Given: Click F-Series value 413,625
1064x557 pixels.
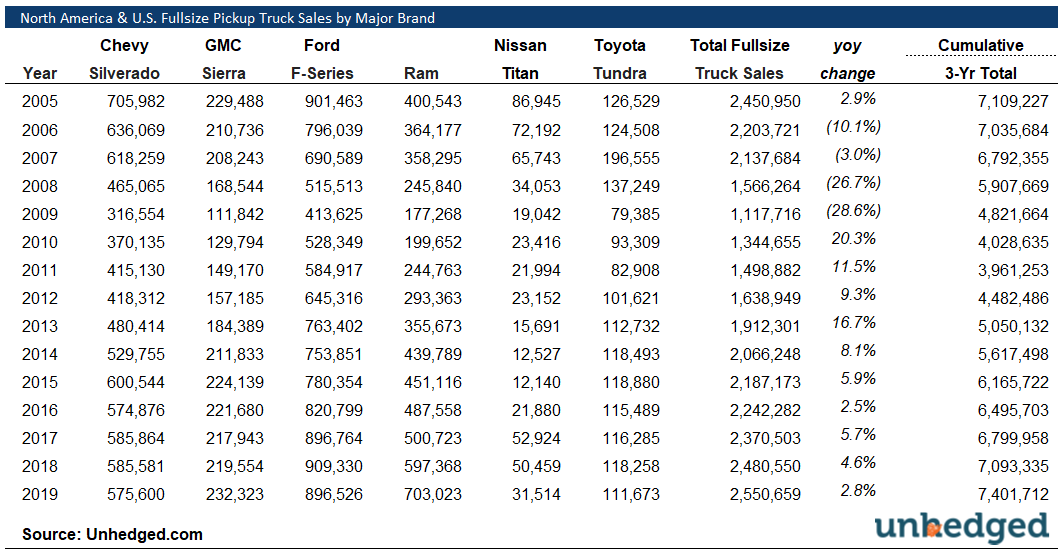Looking at the screenshot, I should point(334,214).
